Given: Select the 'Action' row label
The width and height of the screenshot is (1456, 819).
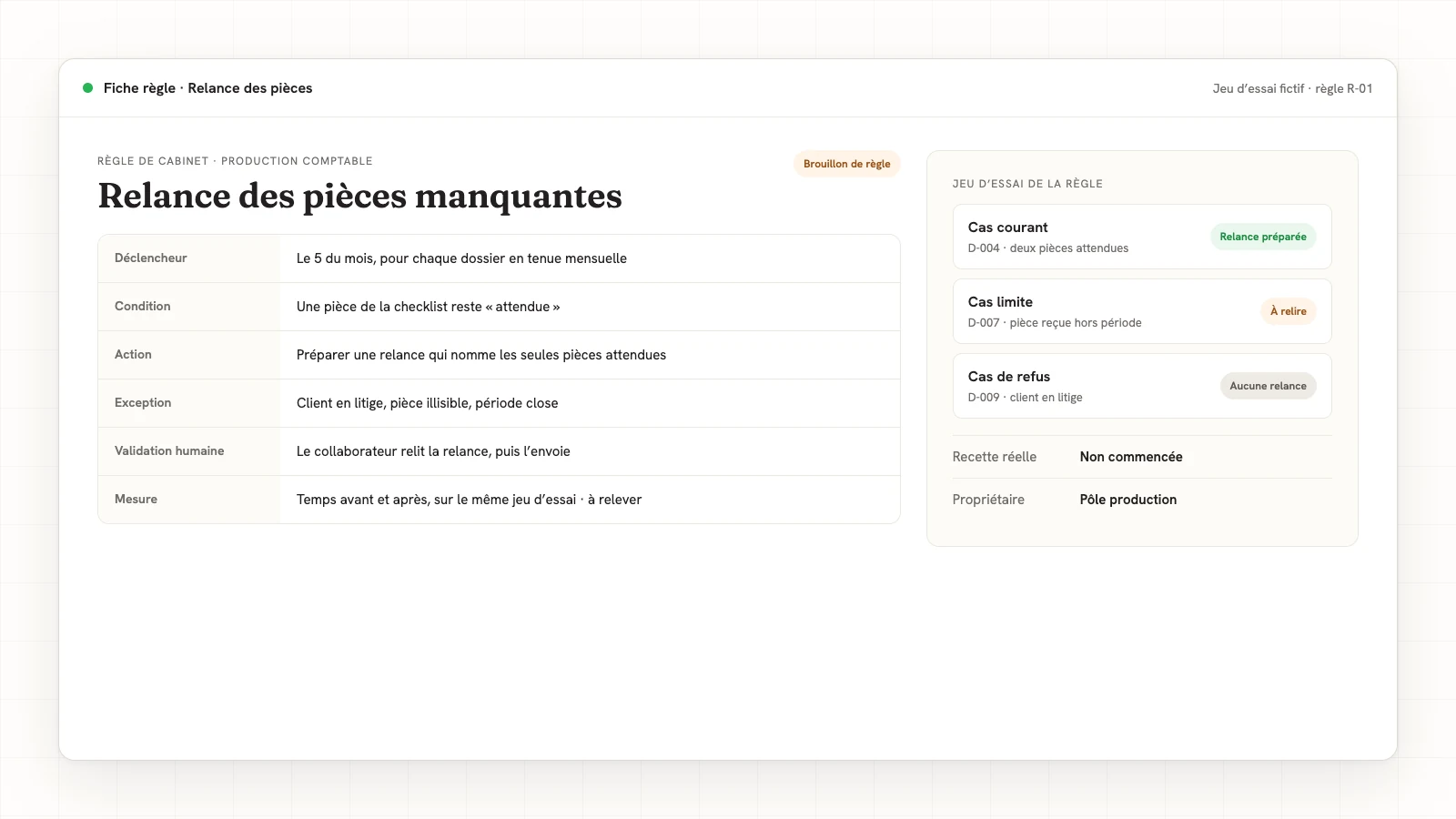Looking at the screenshot, I should click(x=133, y=354).
